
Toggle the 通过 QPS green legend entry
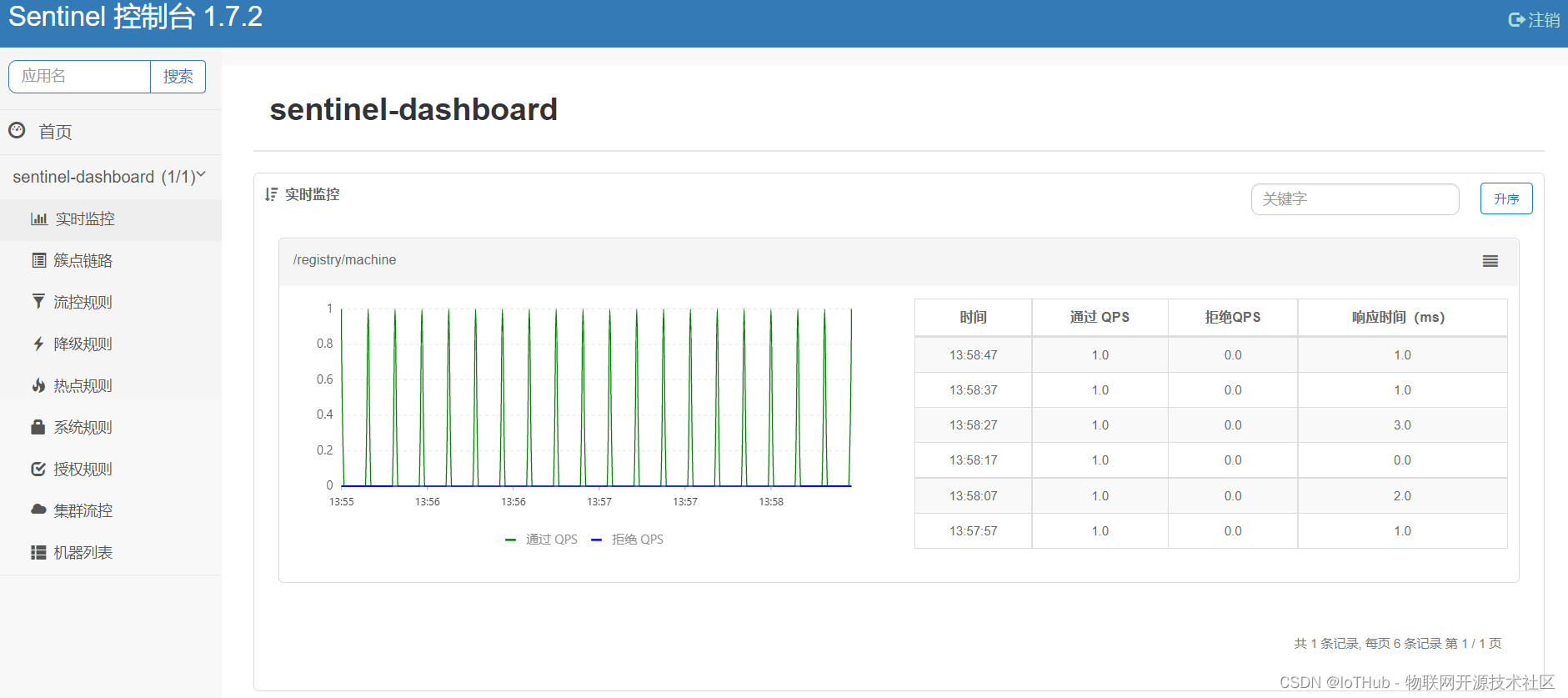(542, 540)
